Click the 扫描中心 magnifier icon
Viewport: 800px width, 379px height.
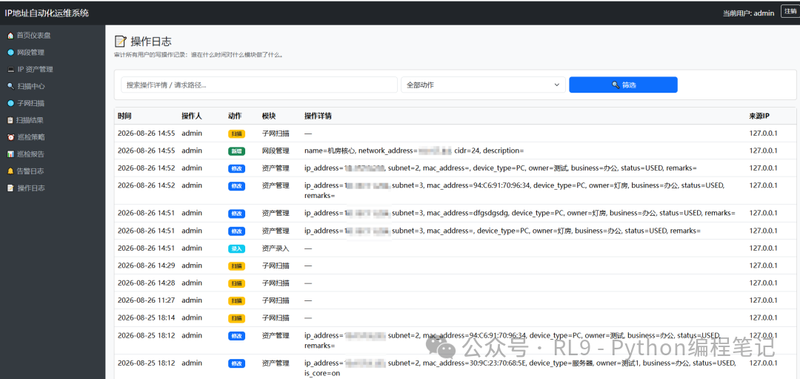[10, 87]
